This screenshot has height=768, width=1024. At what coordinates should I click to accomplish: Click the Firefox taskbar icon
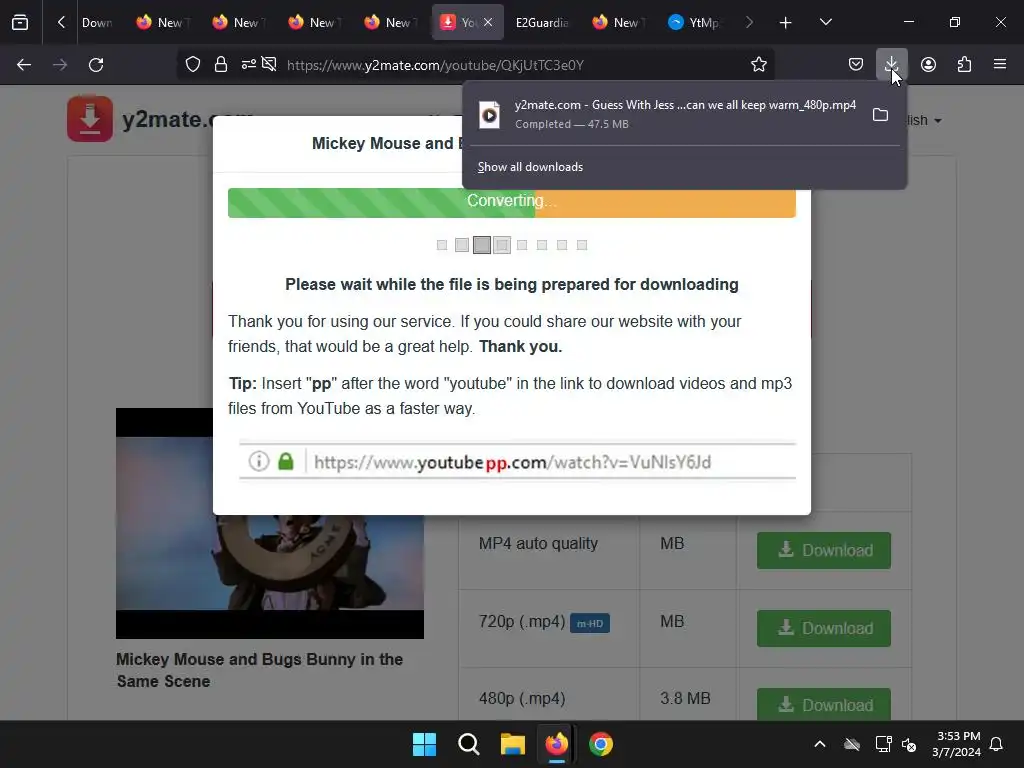tap(556, 744)
